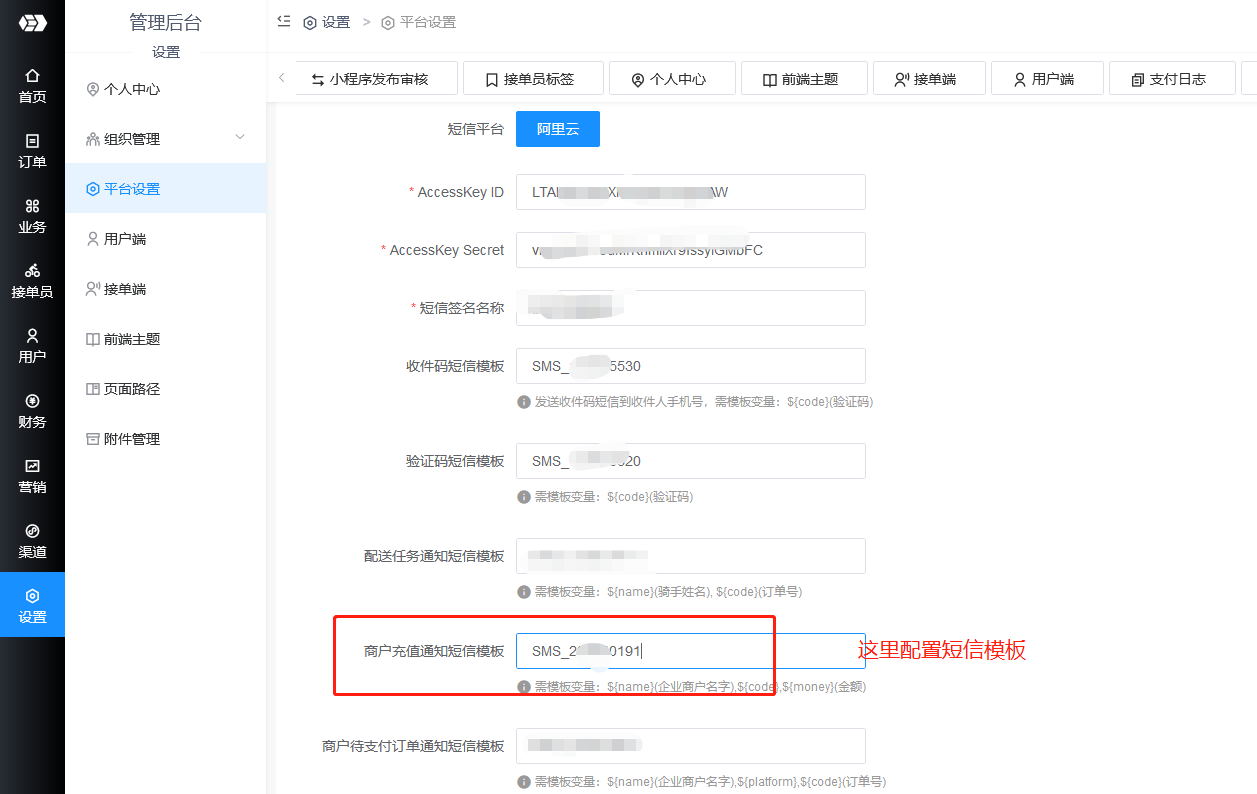Click info icon beside 验证码 template hint

(x=523, y=497)
